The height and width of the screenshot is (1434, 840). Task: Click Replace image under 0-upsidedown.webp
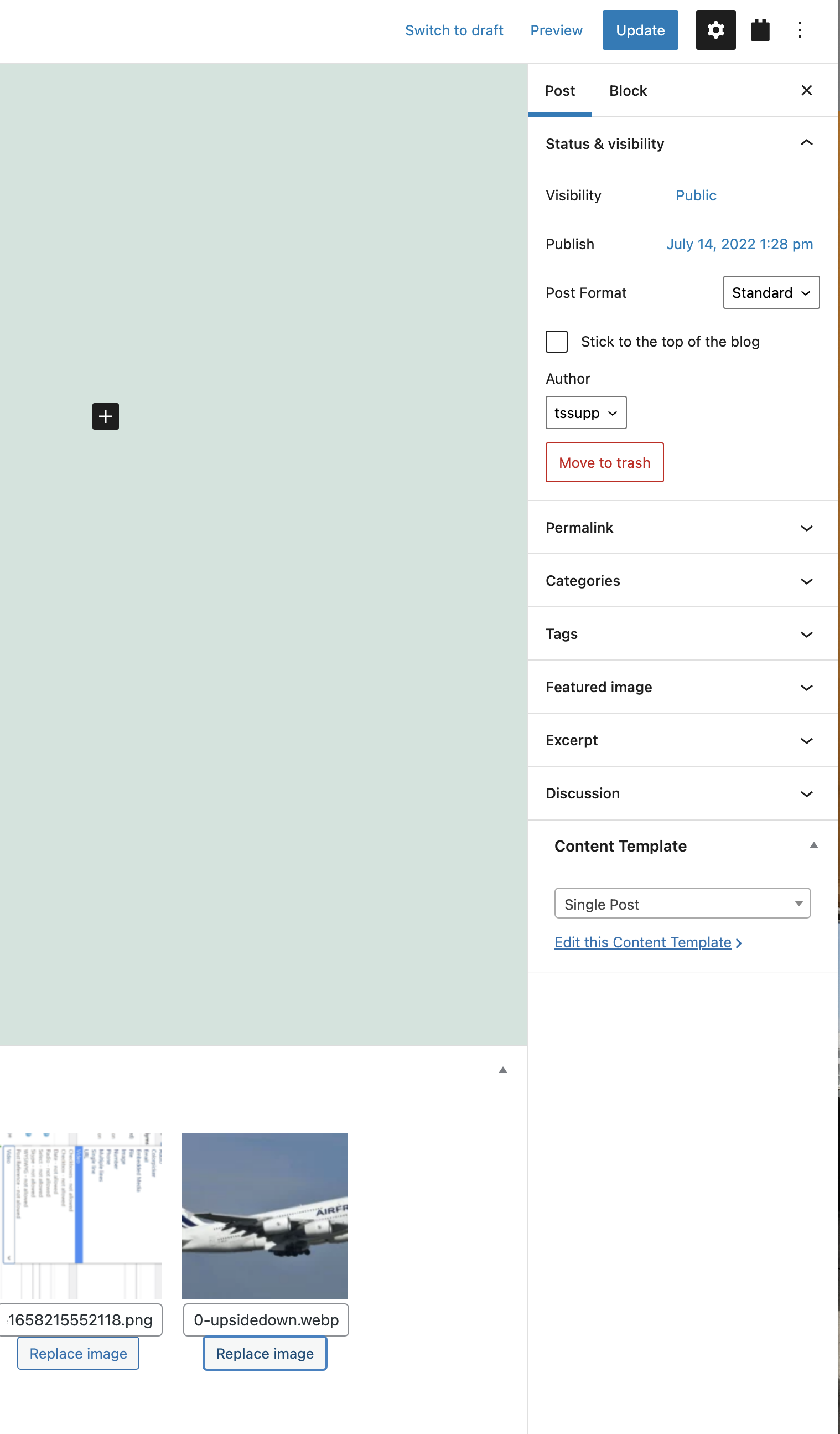click(265, 1353)
